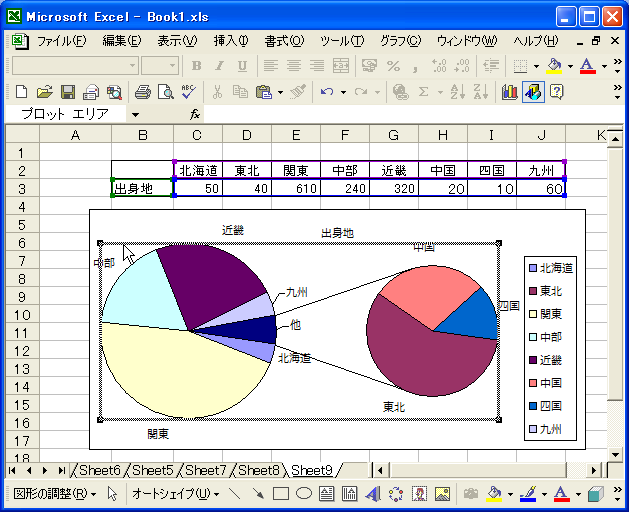Open Print Preview icon

(165, 92)
